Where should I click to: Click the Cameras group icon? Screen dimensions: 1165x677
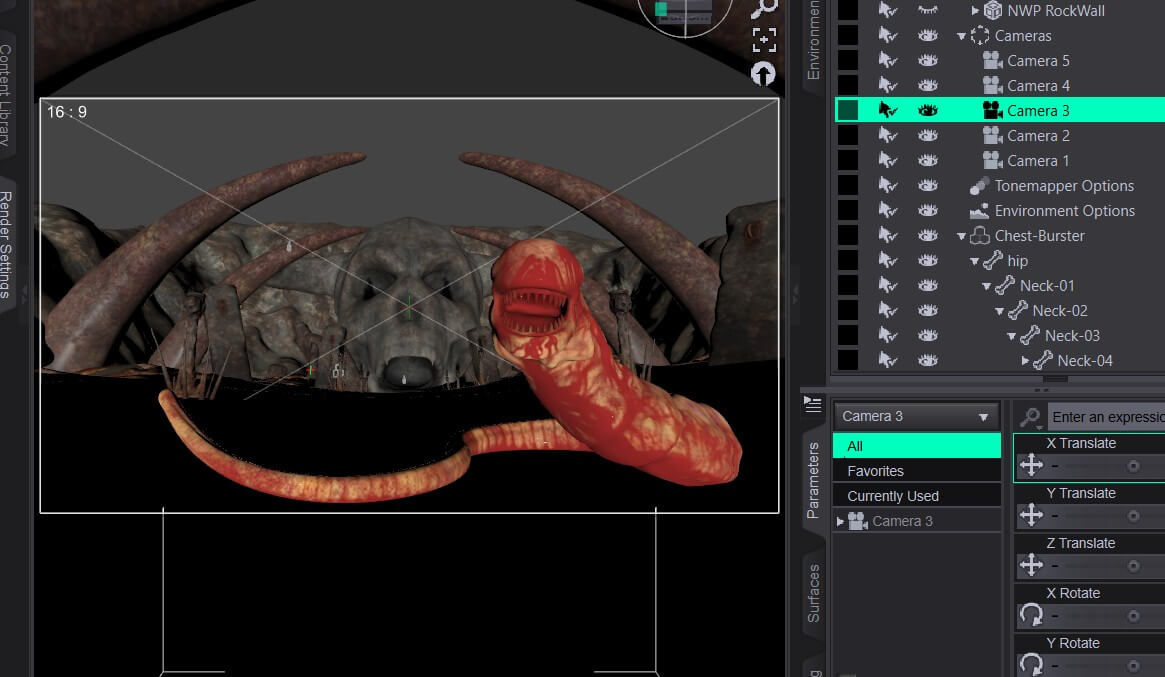click(x=980, y=36)
